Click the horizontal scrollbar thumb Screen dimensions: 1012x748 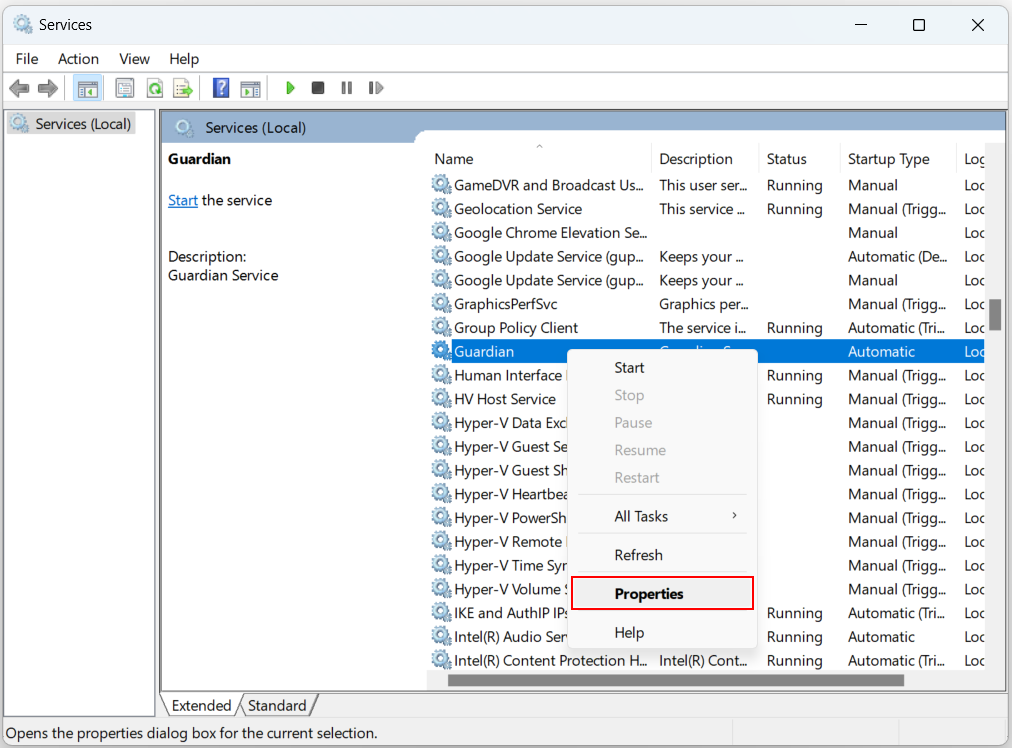tap(676, 680)
